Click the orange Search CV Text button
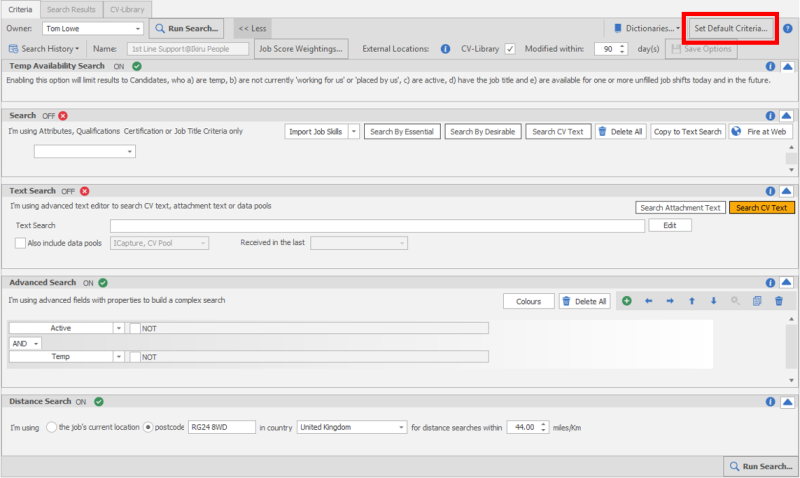The width and height of the screenshot is (800, 478). pos(760,208)
